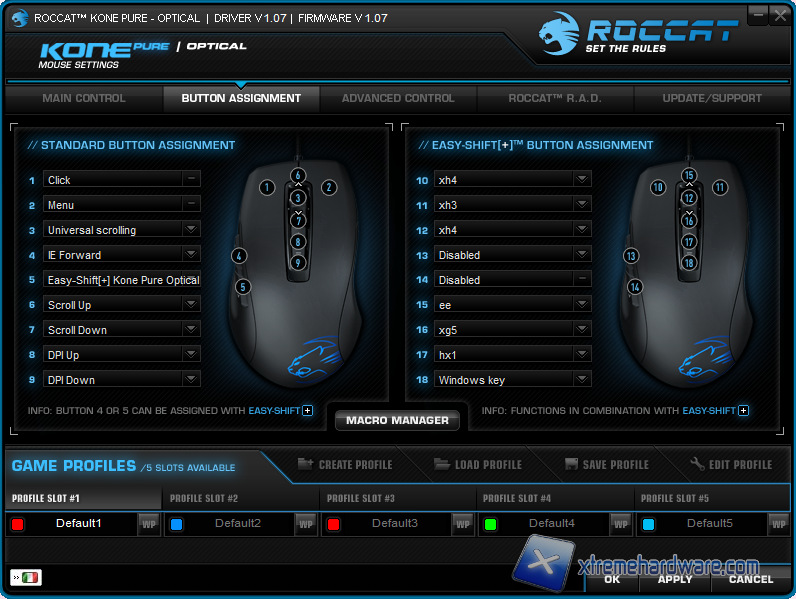Click button marker 4 on left mouse diagram

[x=239, y=256]
